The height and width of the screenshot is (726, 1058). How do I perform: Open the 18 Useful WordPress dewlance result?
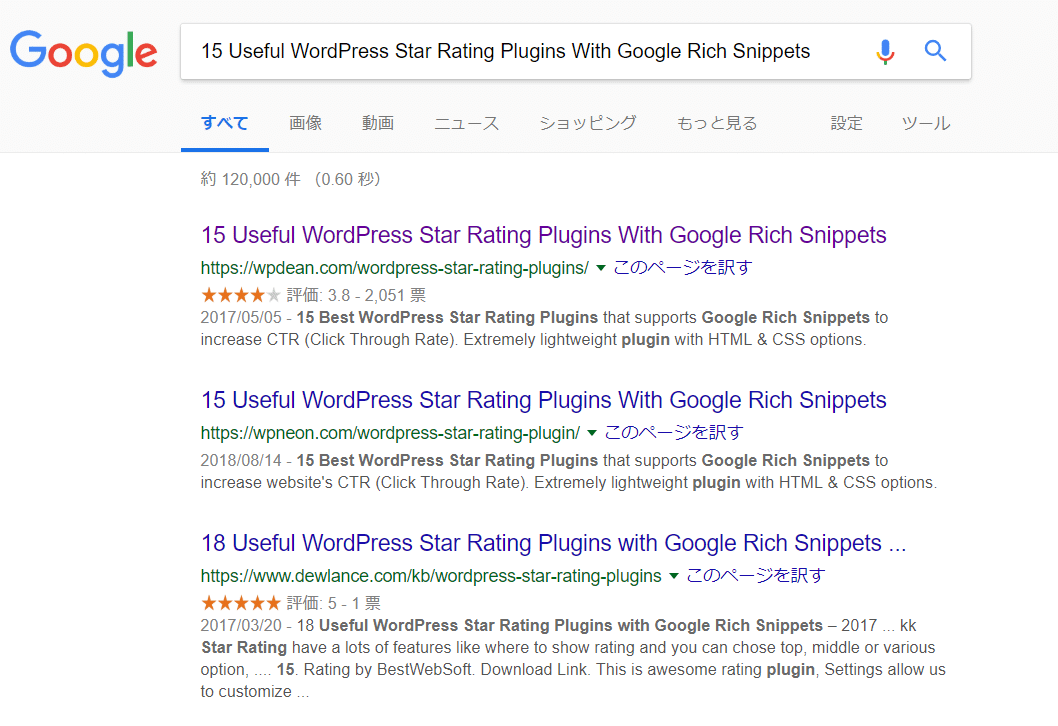click(x=553, y=544)
